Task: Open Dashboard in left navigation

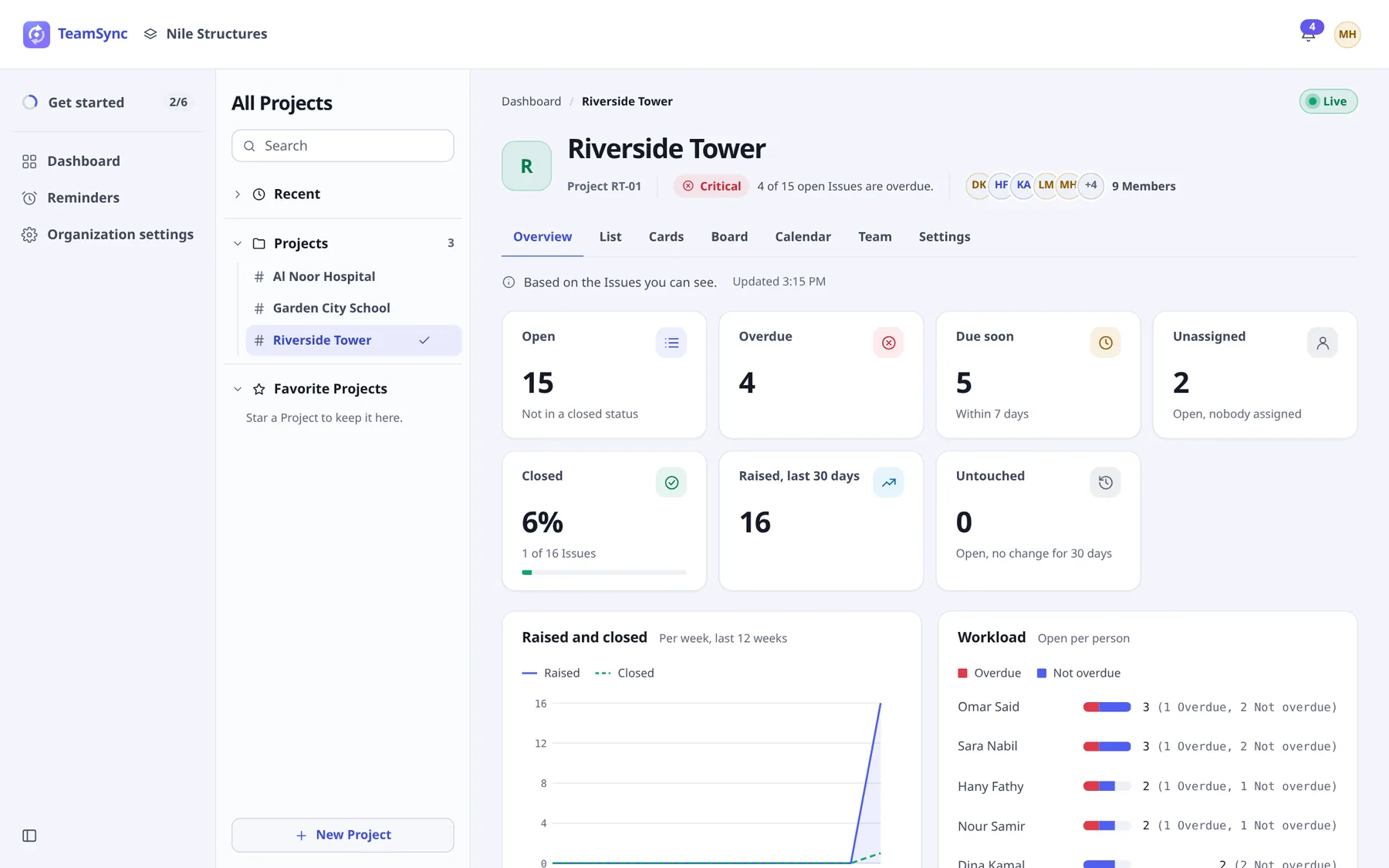Action: 108,161
